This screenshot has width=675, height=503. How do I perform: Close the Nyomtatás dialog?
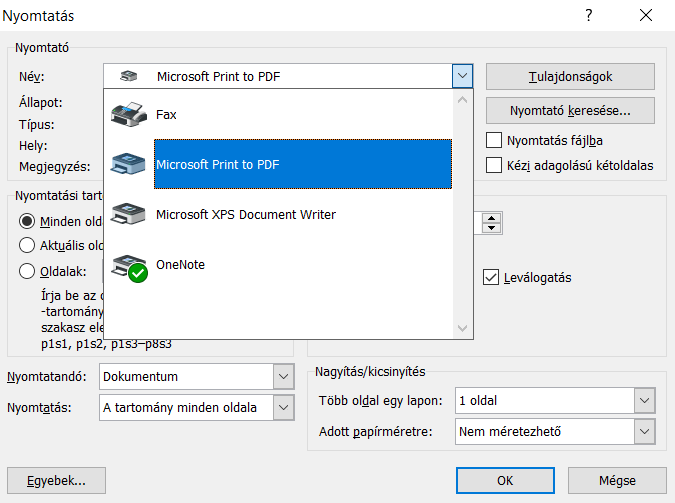pos(646,16)
